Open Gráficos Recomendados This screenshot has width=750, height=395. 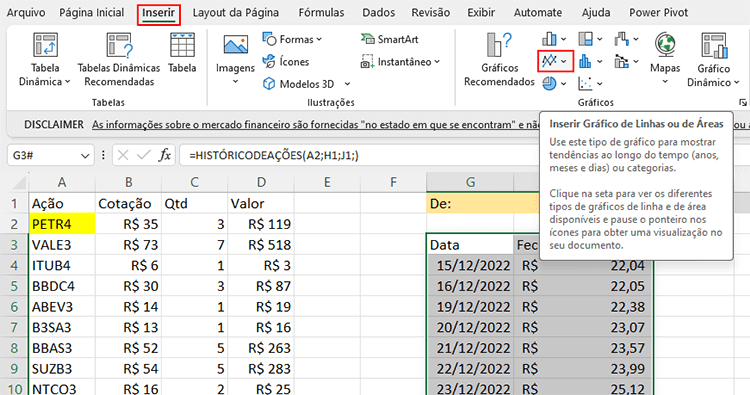tap(499, 60)
